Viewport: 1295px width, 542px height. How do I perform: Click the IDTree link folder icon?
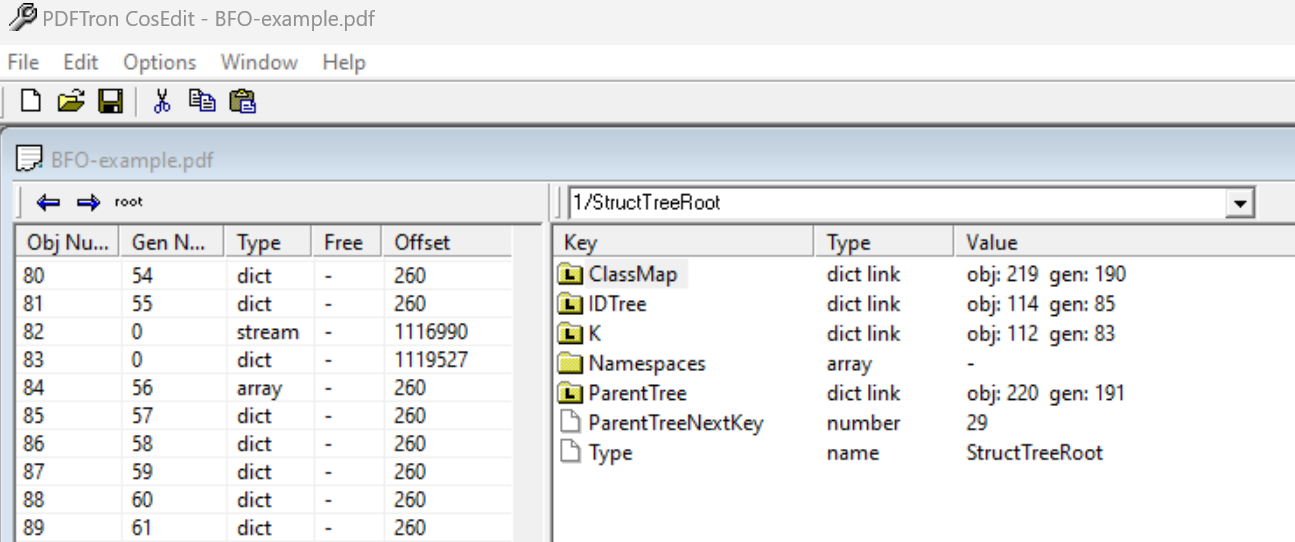pos(571,304)
